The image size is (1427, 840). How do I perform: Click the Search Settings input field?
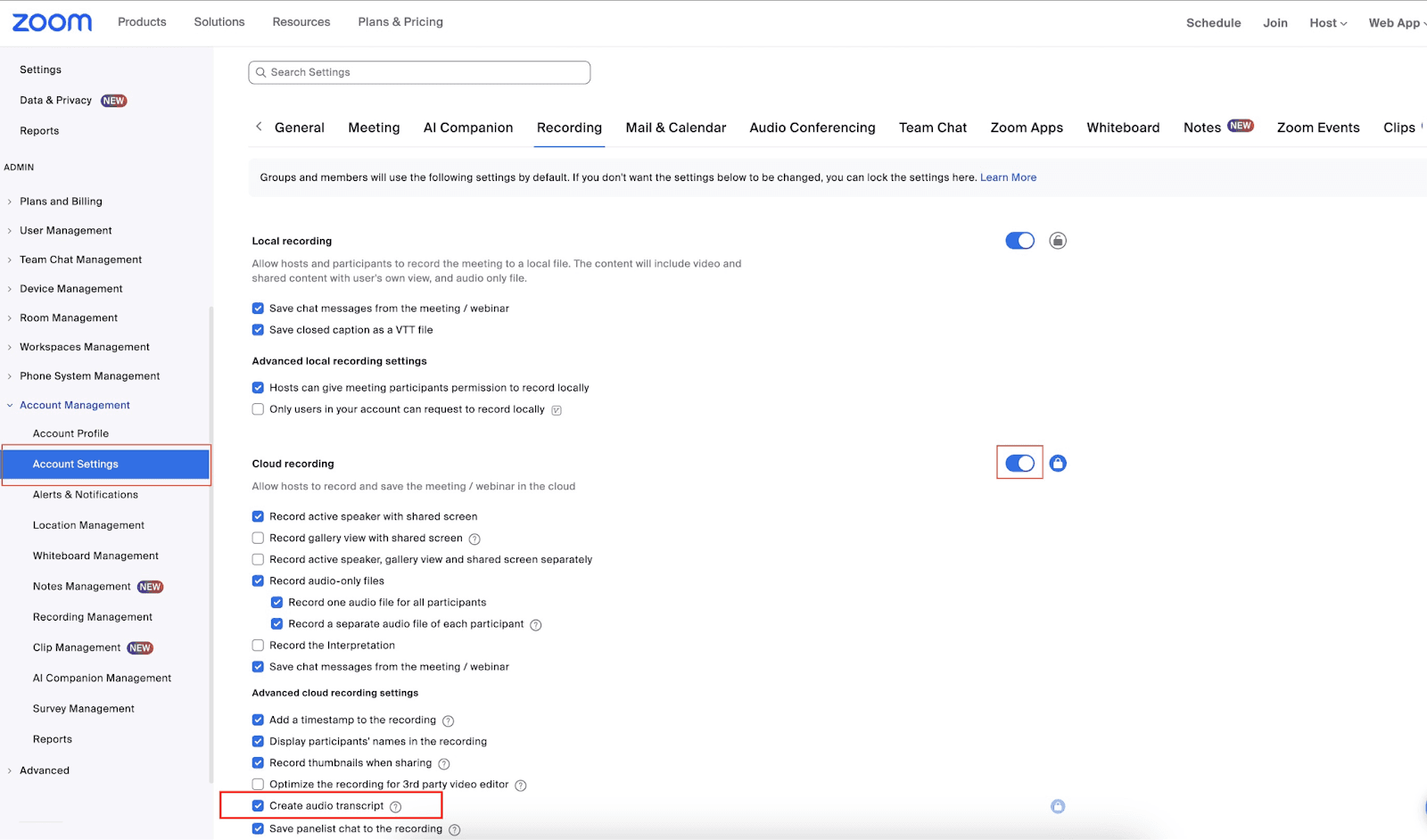(x=419, y=72)
